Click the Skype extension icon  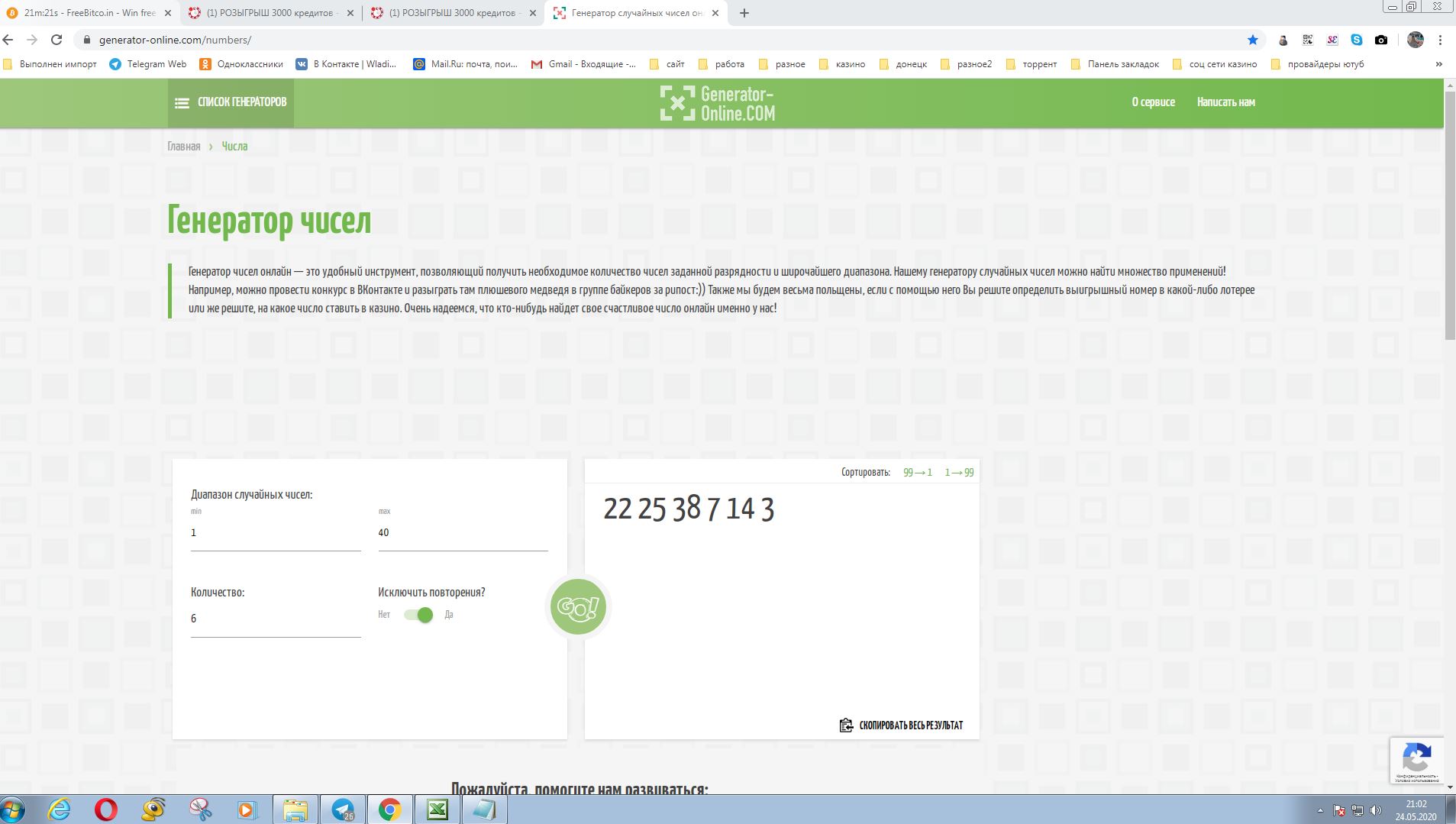click(x=1356, y=40)
